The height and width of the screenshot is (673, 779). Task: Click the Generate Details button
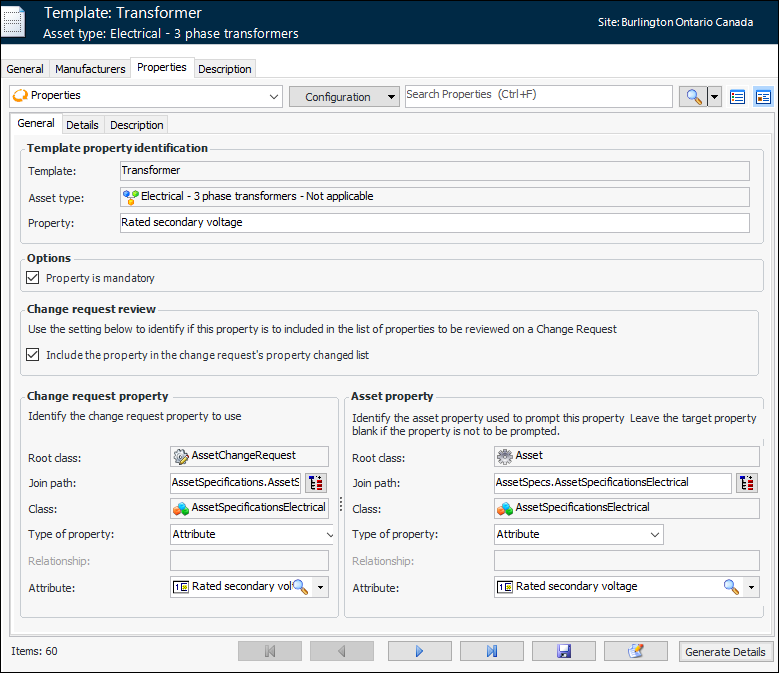point(726,652)
